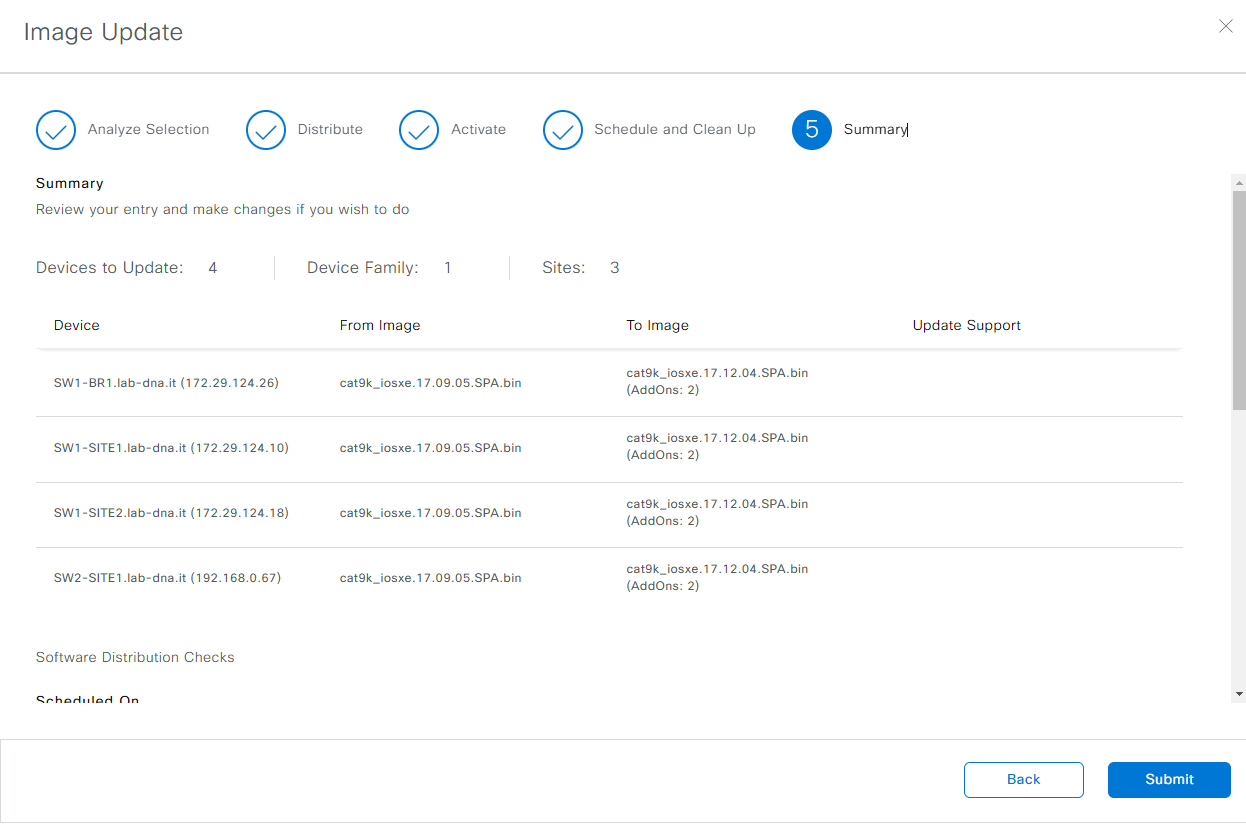Viewport: 1246px width, 840px height.
Task: Click the To Image value for SW1-SITE1
Action: point(718,446)
